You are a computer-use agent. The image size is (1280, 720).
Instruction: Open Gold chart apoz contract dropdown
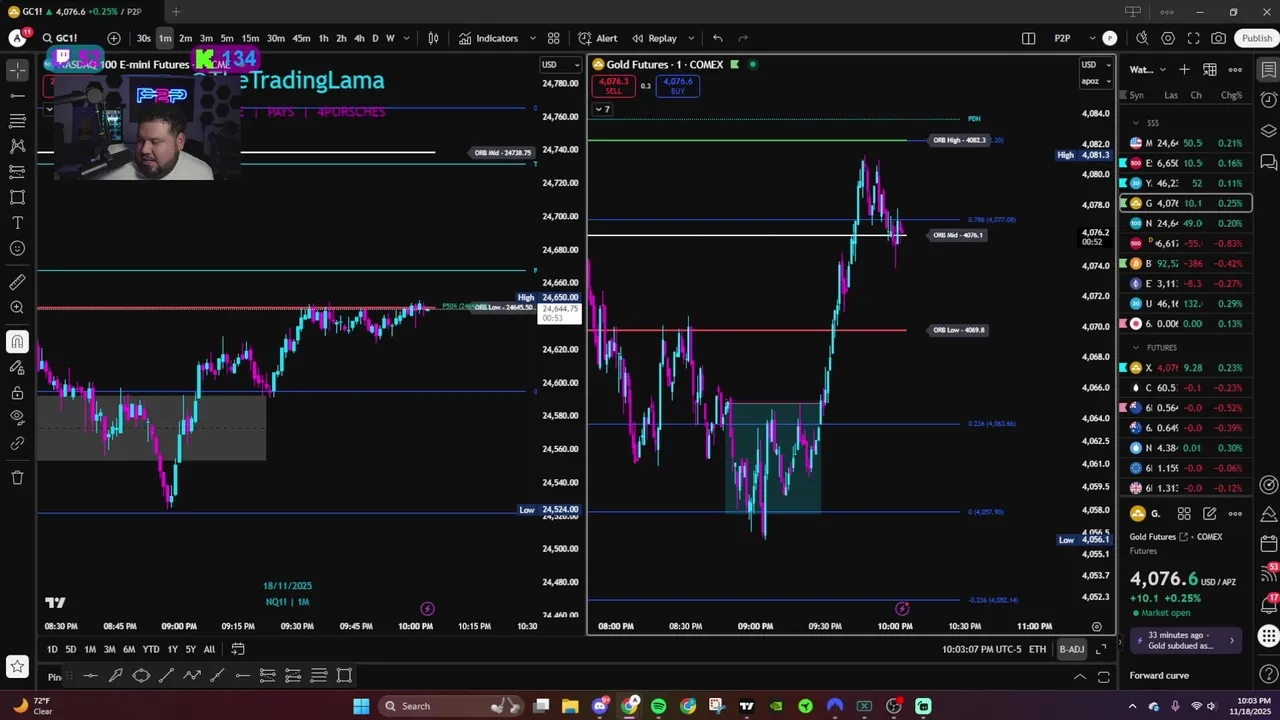[x=1095, y=81]
